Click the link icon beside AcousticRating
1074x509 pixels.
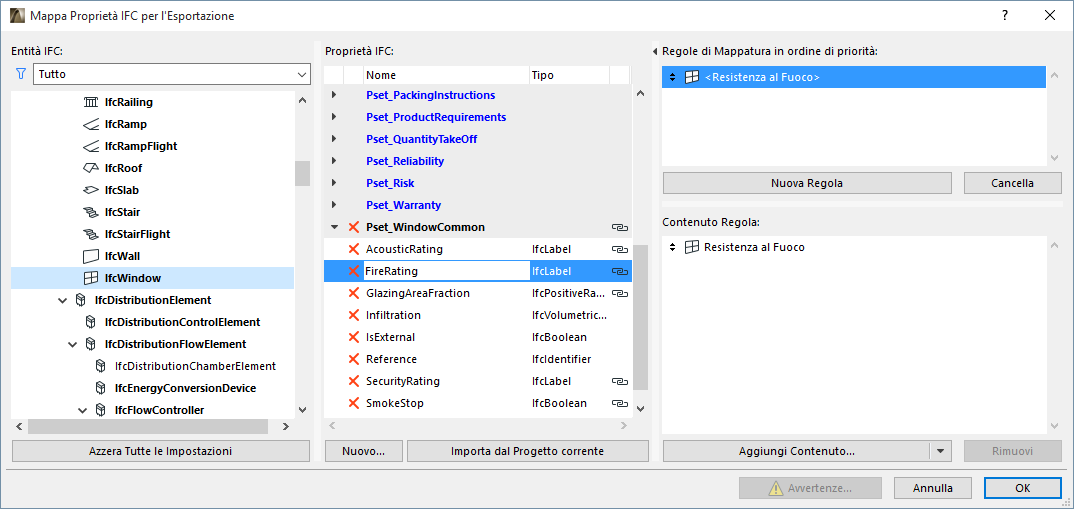(620, 249)
